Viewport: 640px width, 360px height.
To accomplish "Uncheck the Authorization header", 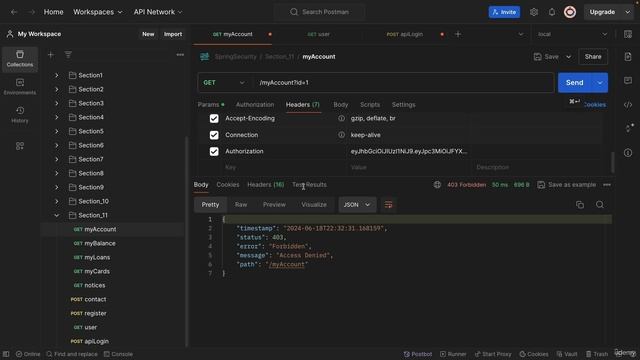I will 214,151.
